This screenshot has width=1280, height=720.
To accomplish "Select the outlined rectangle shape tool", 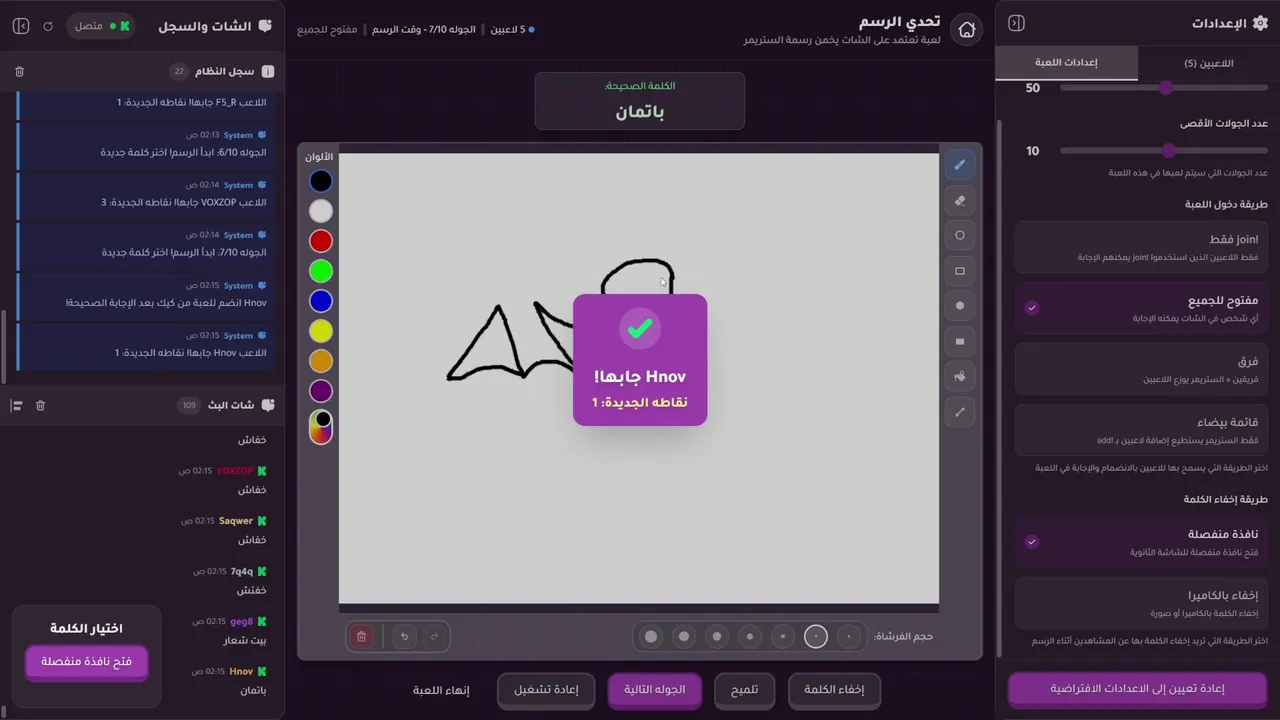I will pyautogui.click(x=960, y=271).
